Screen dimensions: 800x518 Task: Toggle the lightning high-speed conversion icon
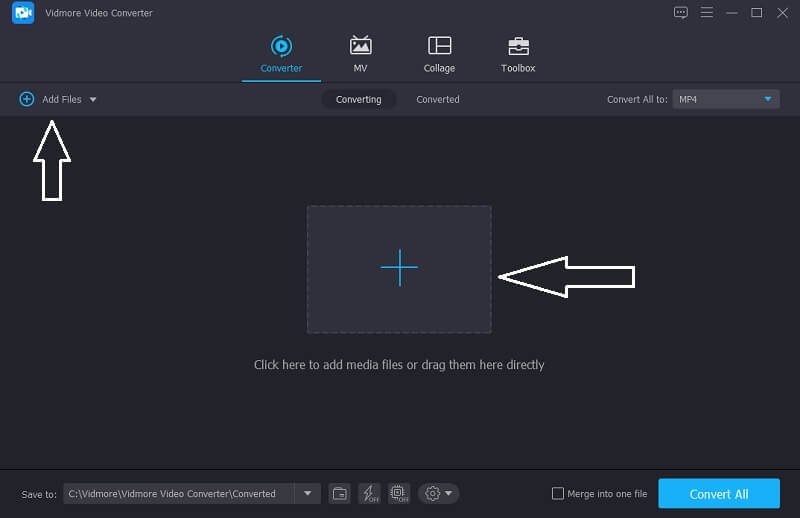(369, 493)
